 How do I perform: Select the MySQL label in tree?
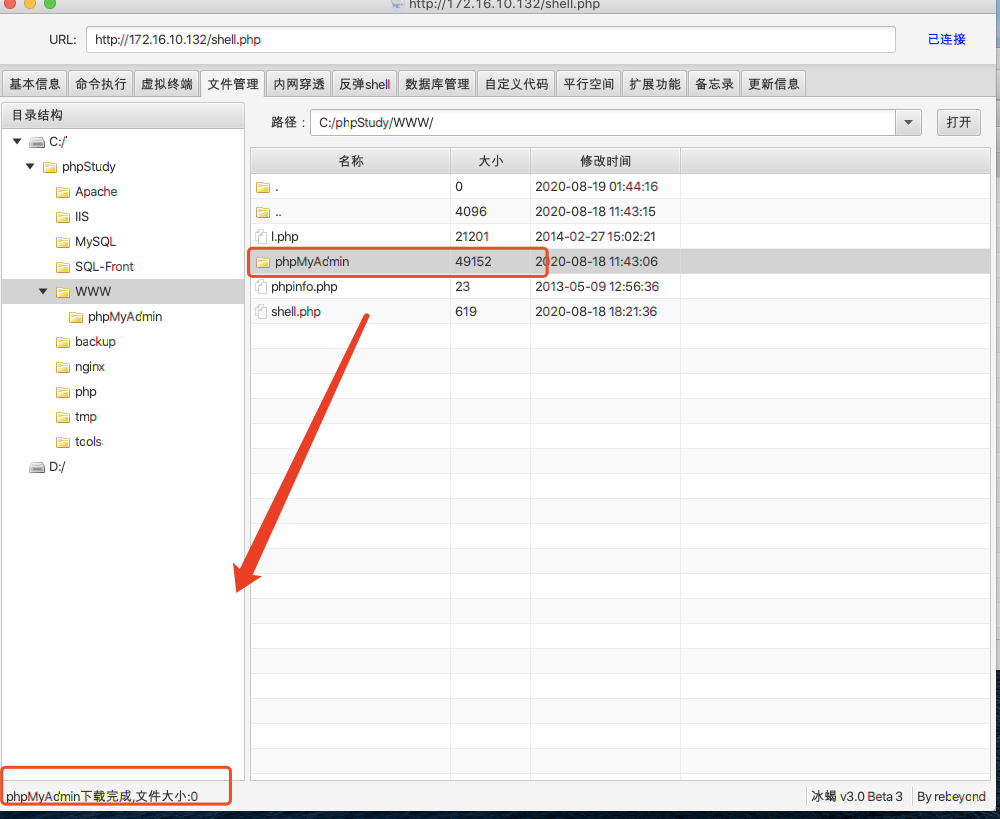coord(95,242)
